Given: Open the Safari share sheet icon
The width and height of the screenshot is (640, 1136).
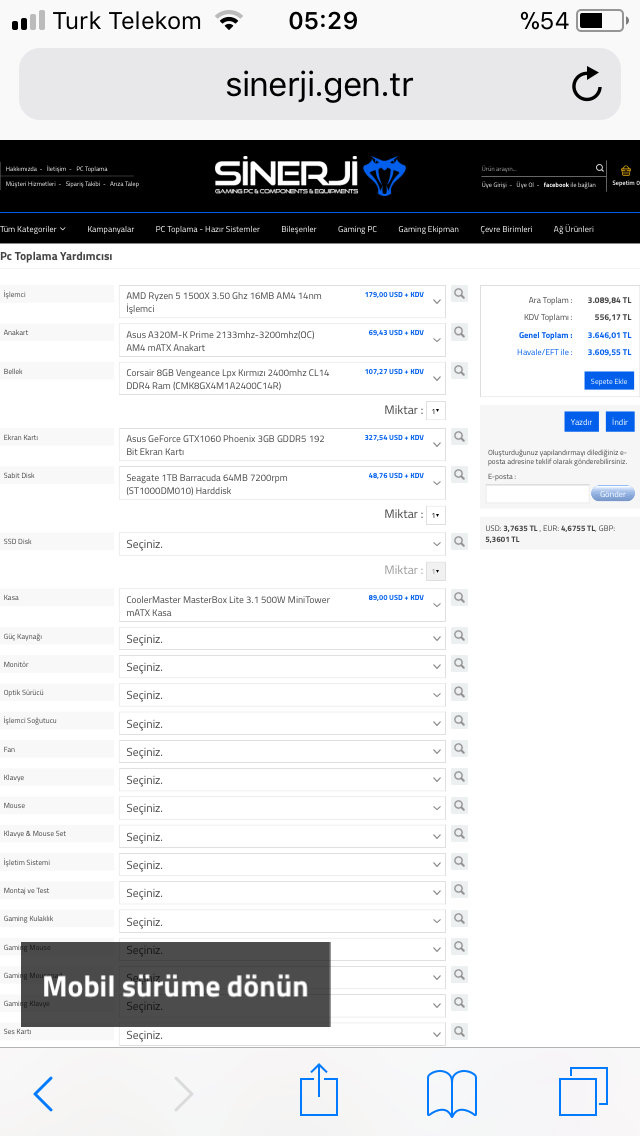Looking at the screenshot, I should click(x=319, y=1089).
